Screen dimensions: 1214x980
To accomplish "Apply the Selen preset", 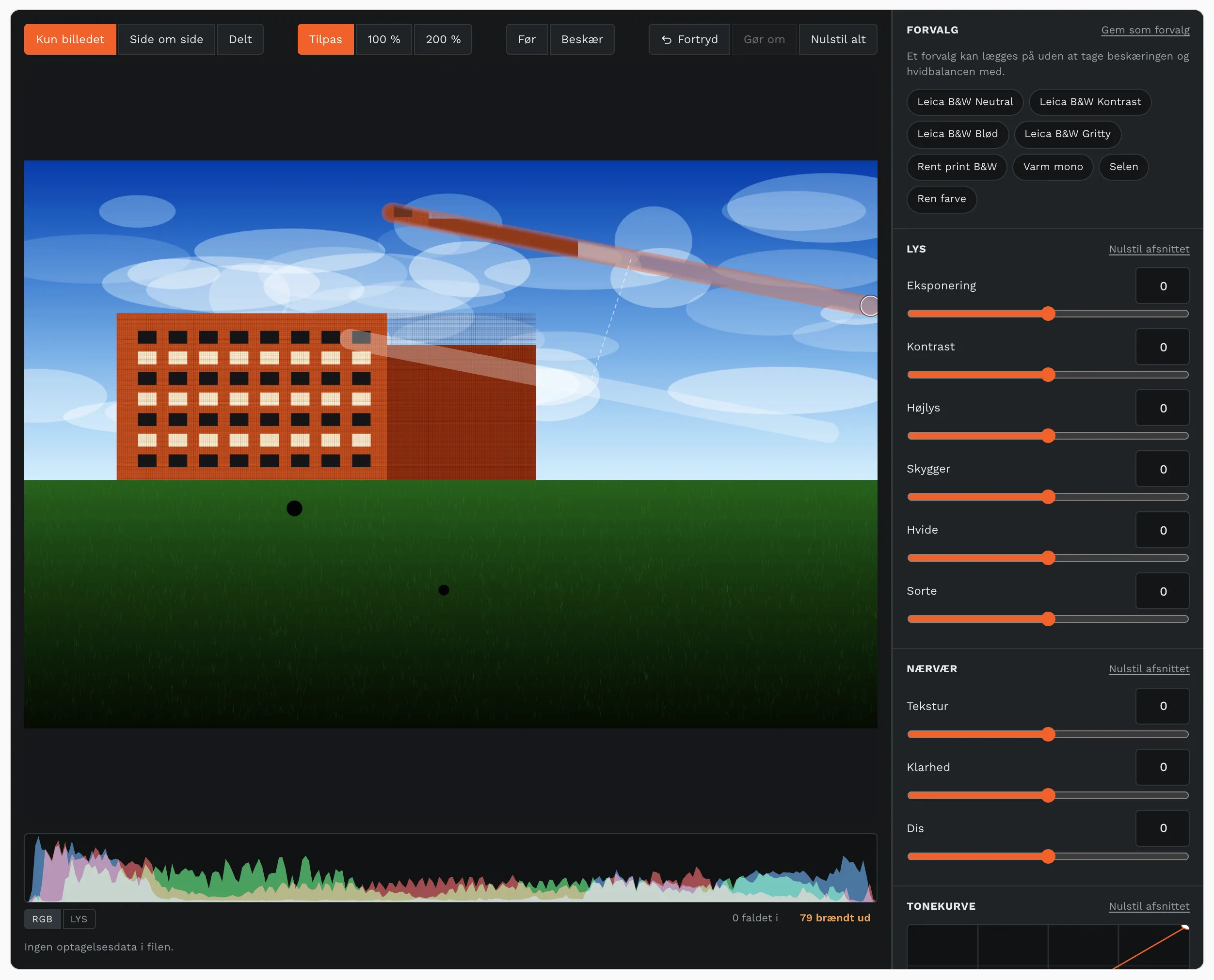I will tap(1124, 167).
